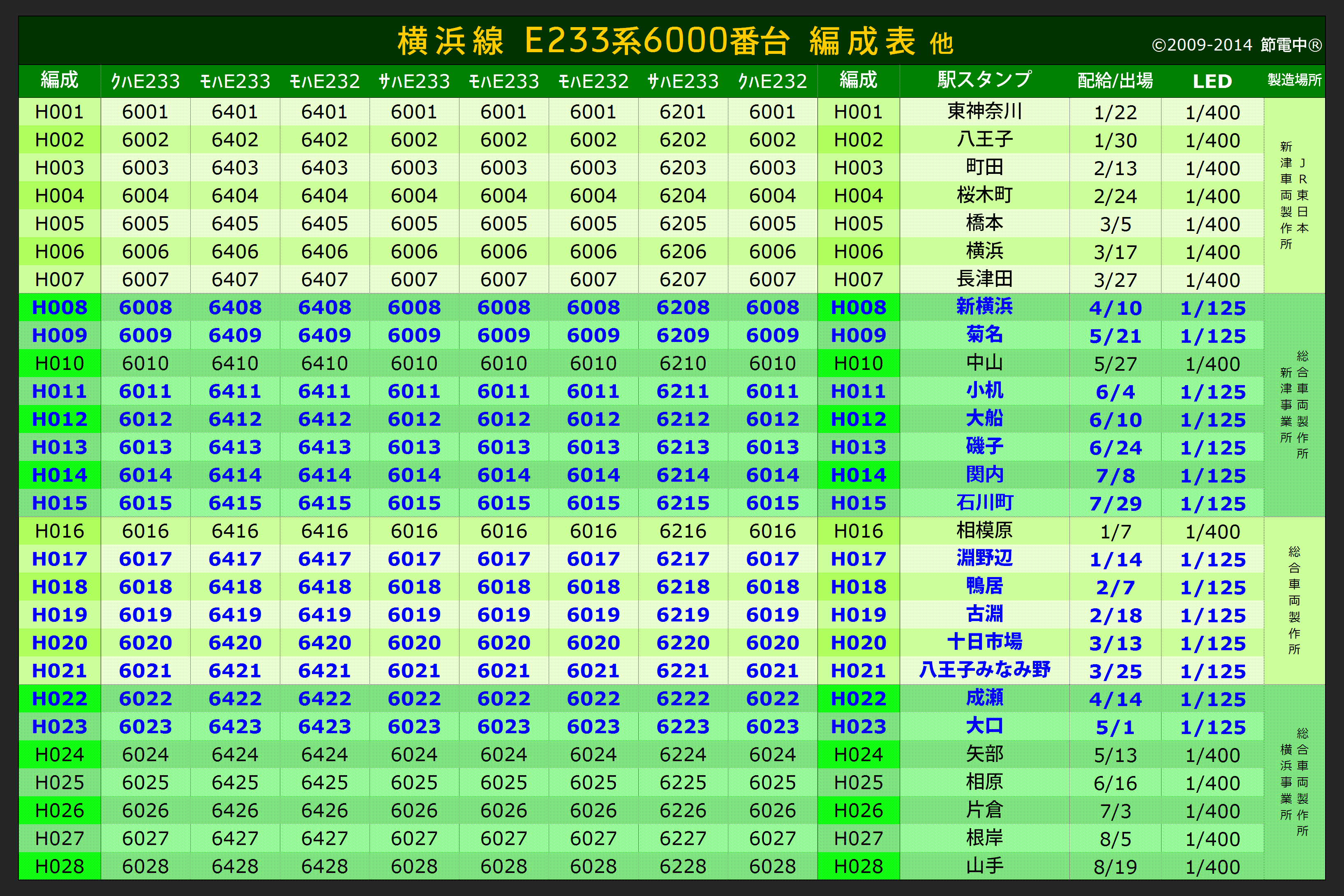Select the 橋本 station cell

click(x=984, y=223)
